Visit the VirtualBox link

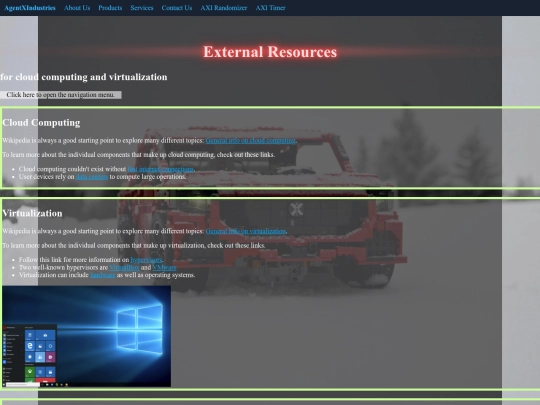click(x=124, y=267)
